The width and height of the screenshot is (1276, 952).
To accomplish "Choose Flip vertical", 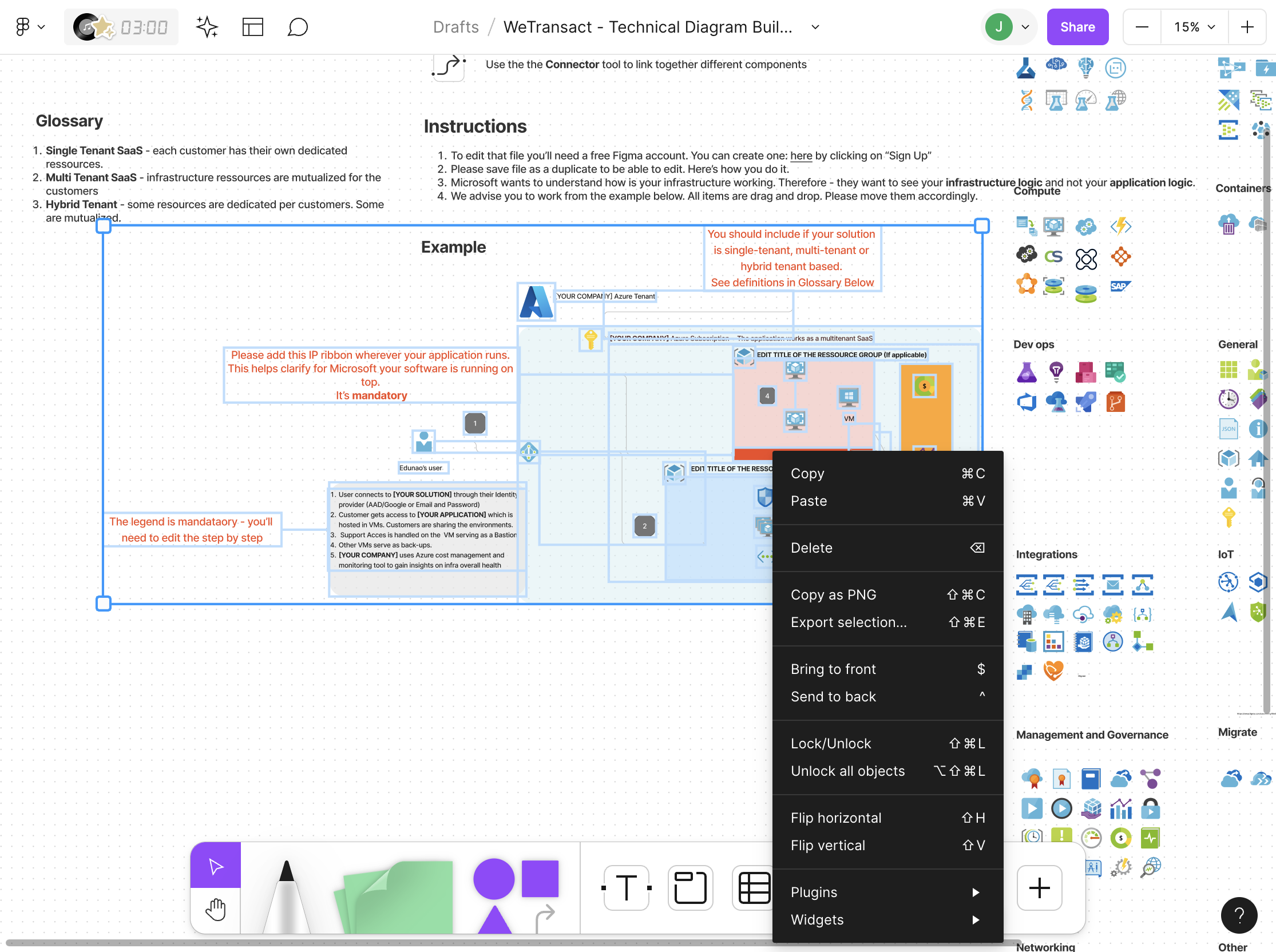I will tap(887, 846).
